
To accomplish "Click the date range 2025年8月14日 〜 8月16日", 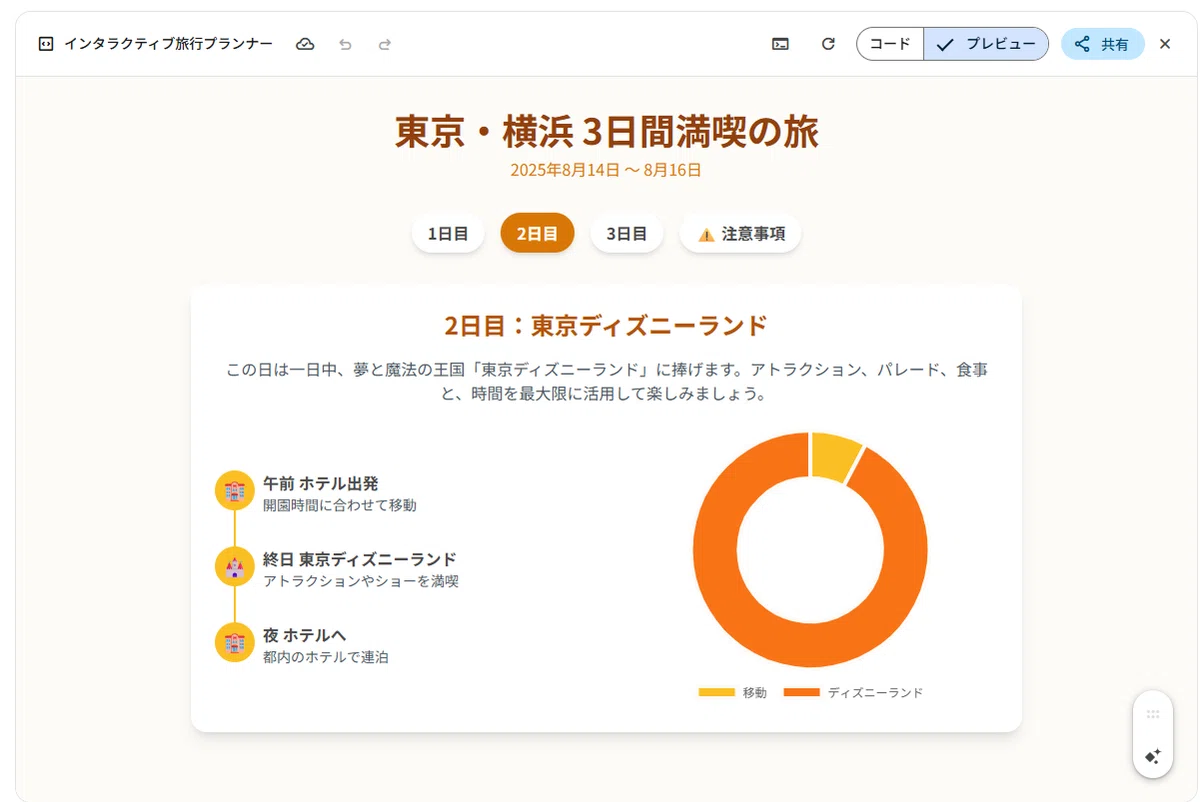I will [x=606, y=170].
